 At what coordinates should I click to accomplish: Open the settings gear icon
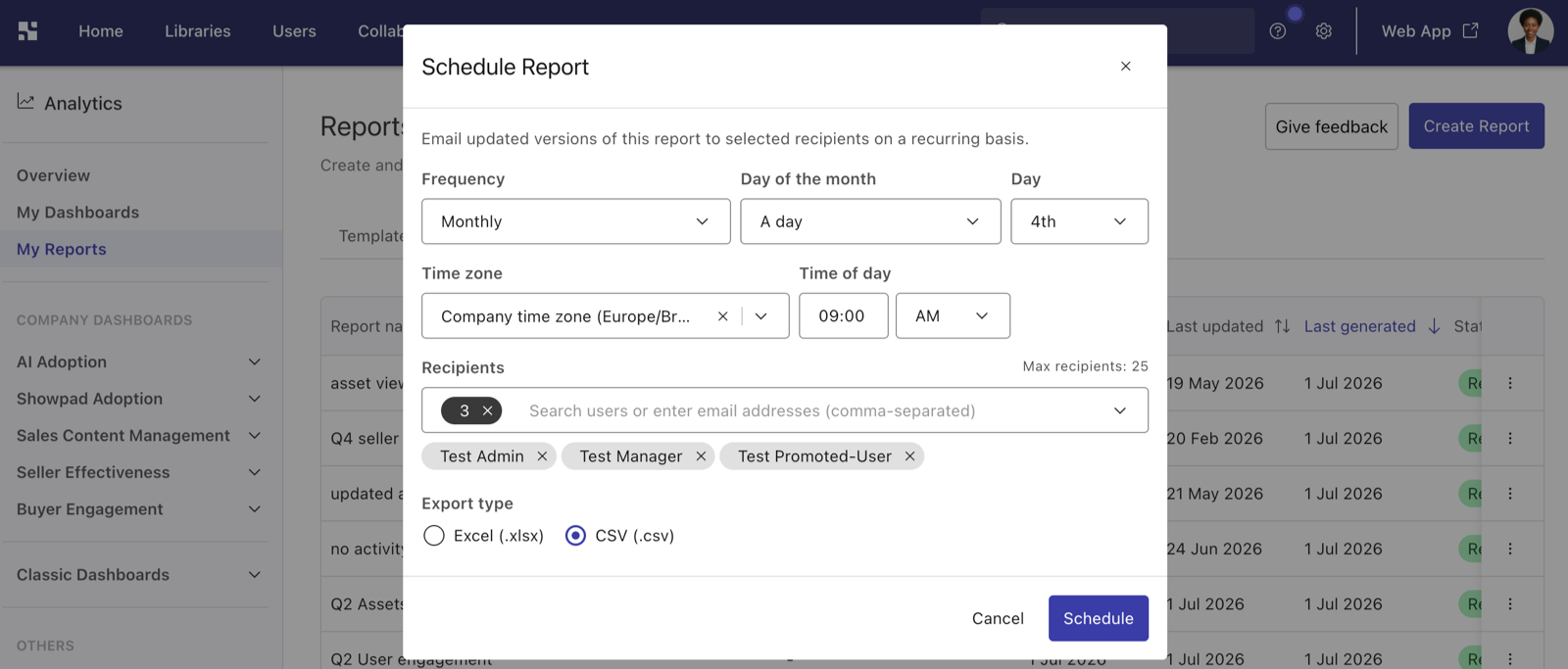click(1323, 31)
